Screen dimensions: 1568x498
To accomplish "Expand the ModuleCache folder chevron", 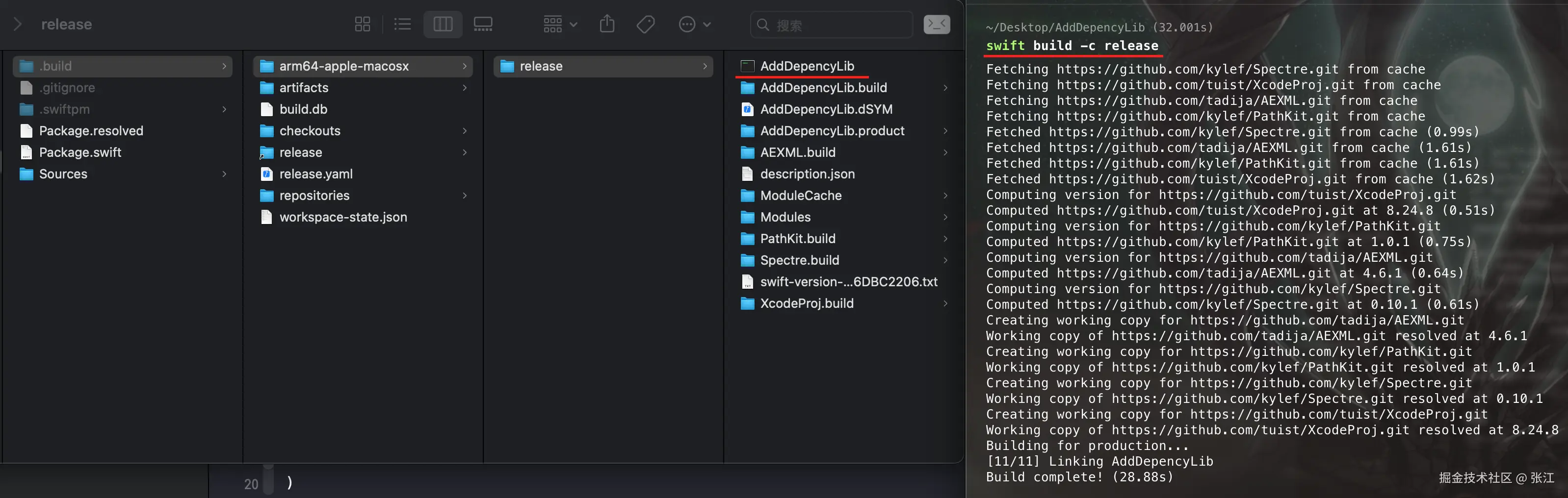I will tap(945, 195).
